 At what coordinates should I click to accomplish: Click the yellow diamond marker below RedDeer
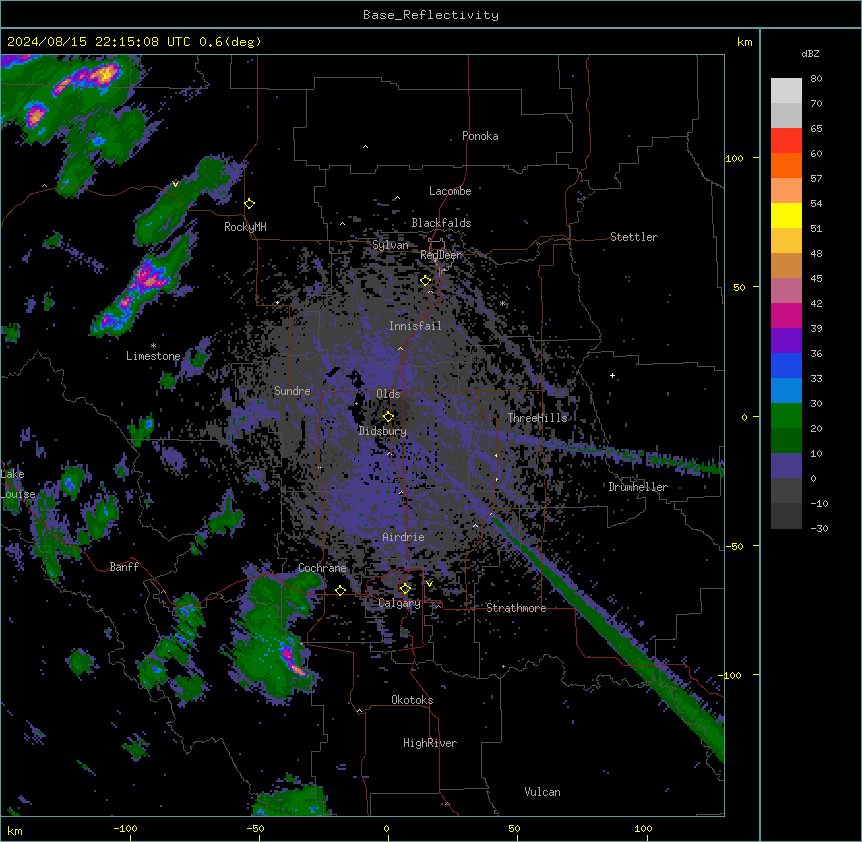(425, 281)
